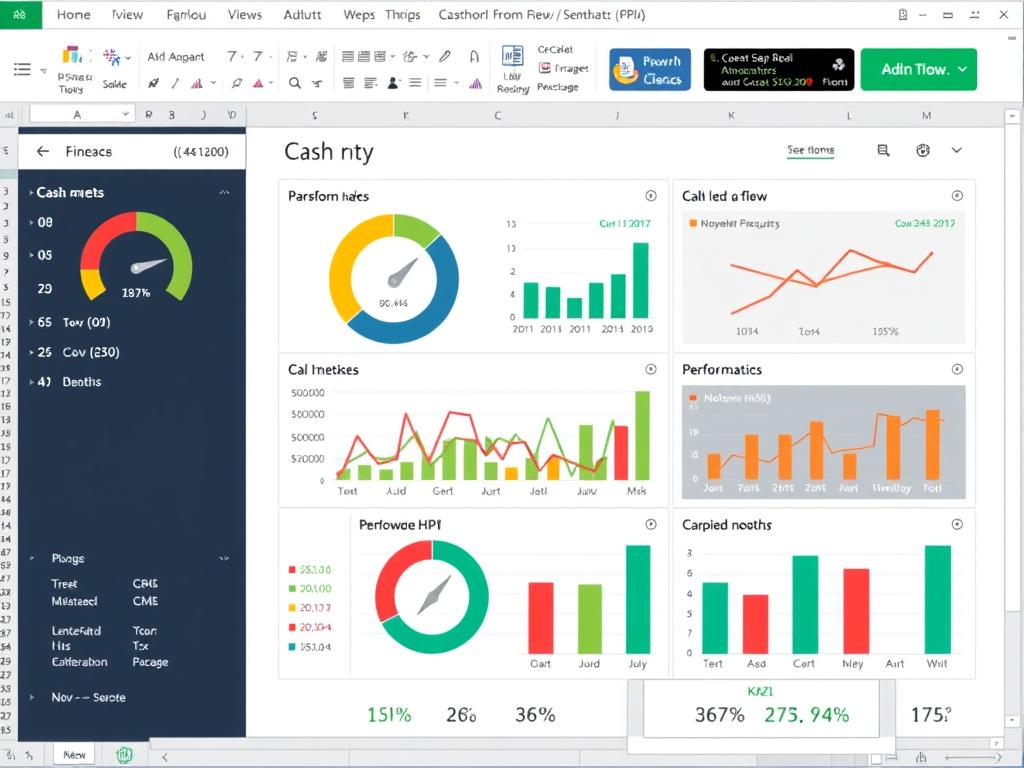Image resolution: width=1024 pixels, height=768 pixels.
Task: Click the document icon in the title bar
Action: pyautogui.click(x=901, y=14)
